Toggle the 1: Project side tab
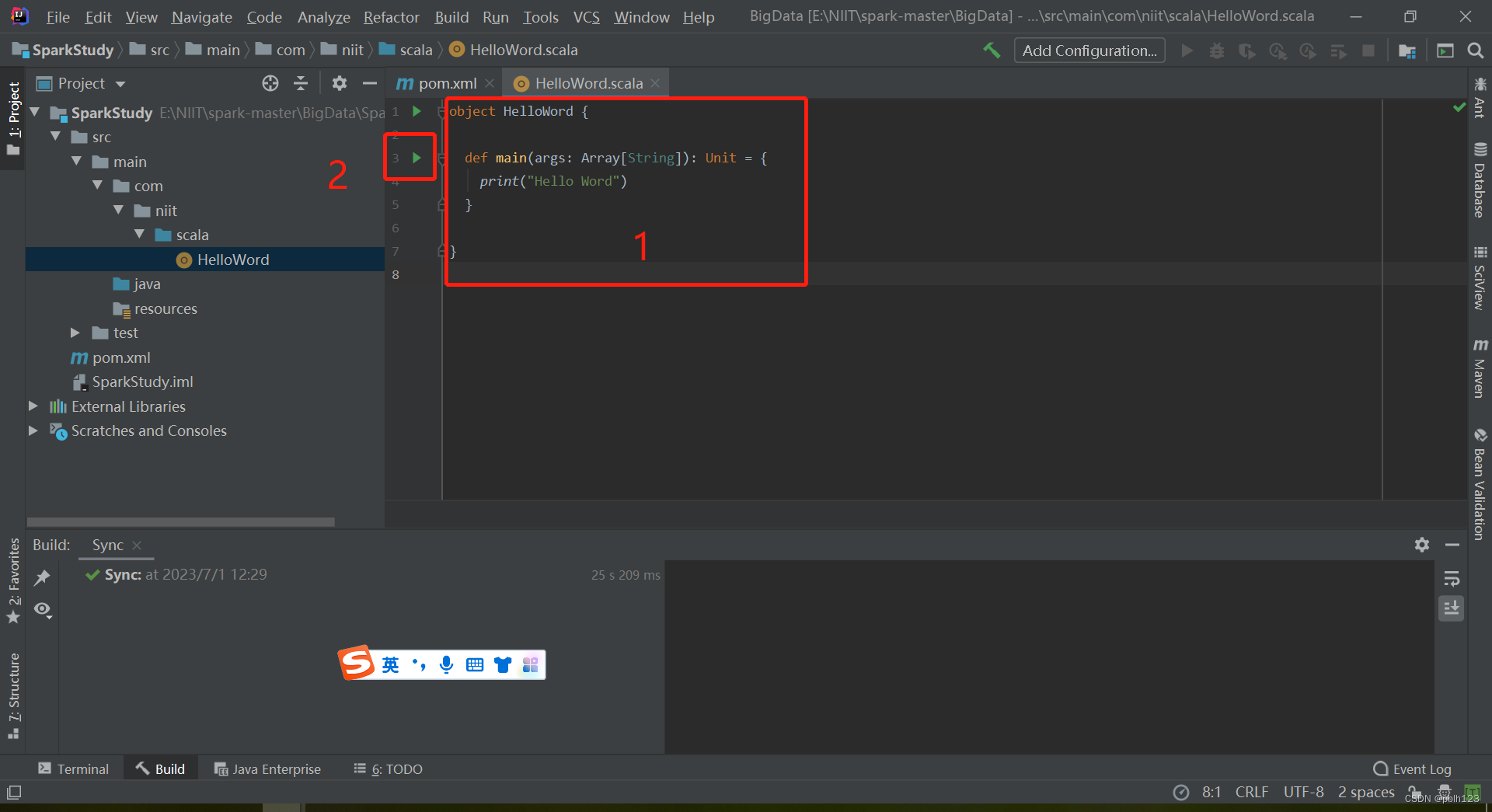 (13, 118)
